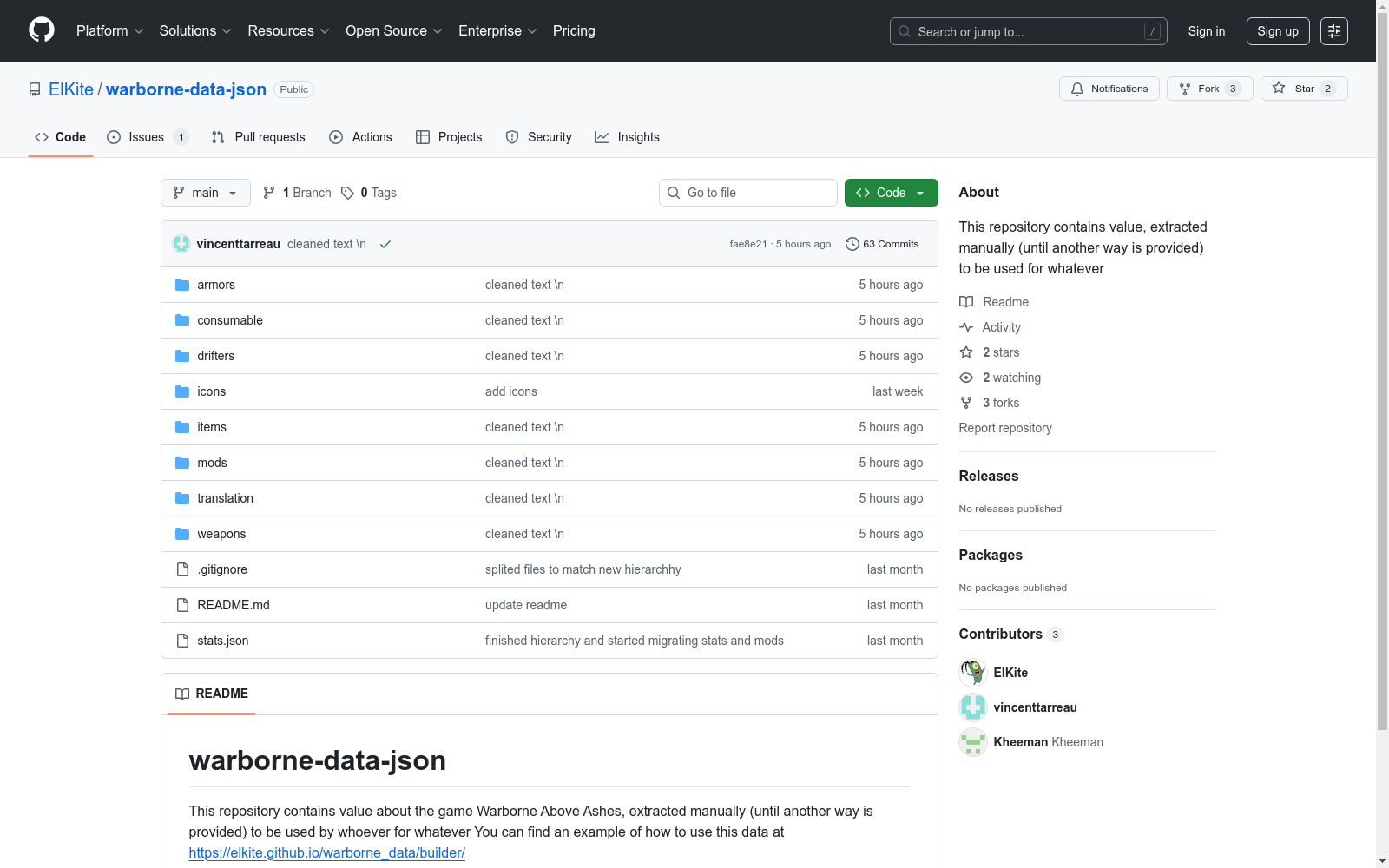Open the Contributors heading link
1389x868 pixels.
[1011, 634]
